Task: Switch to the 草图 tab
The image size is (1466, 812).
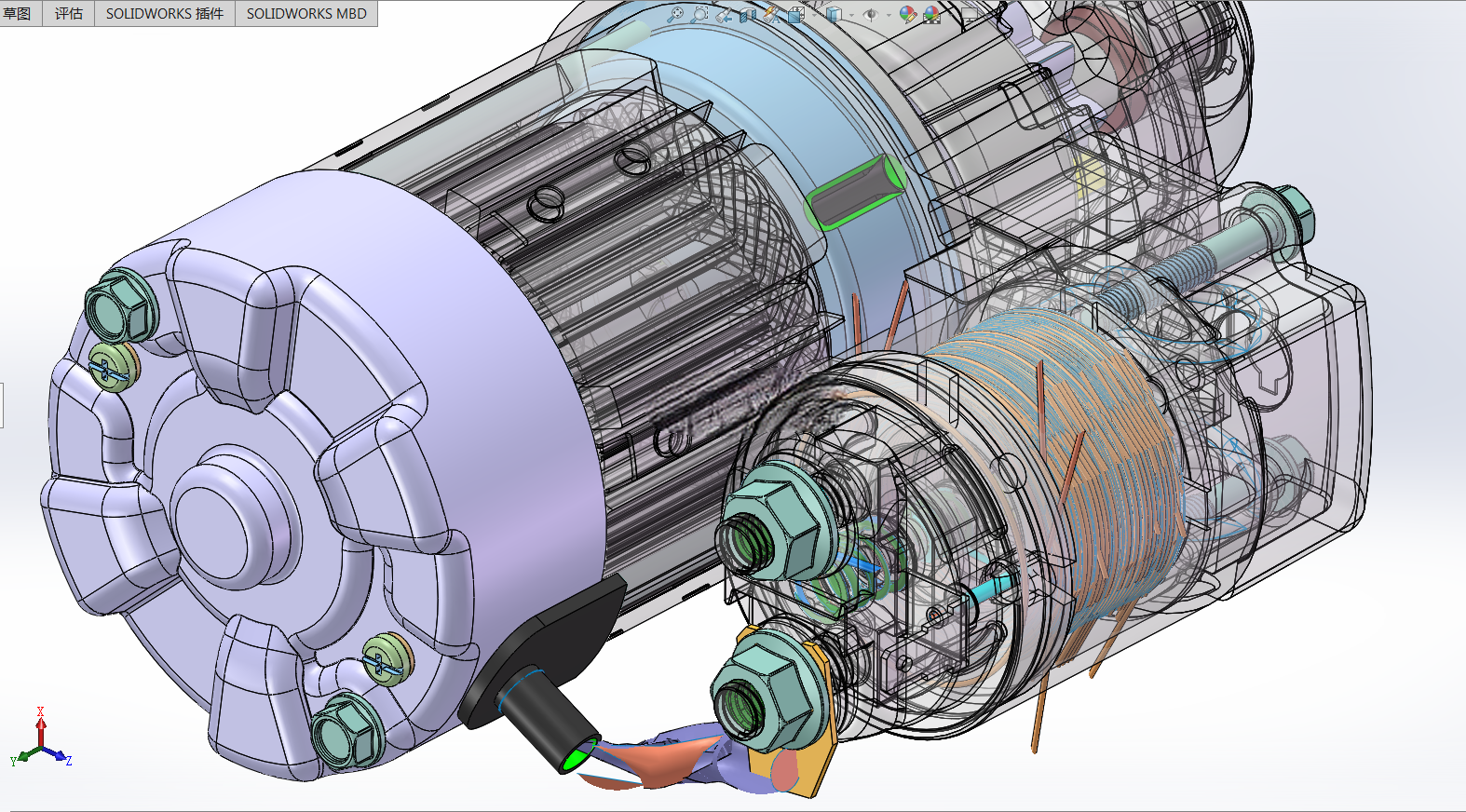Action: click(19, 13)
